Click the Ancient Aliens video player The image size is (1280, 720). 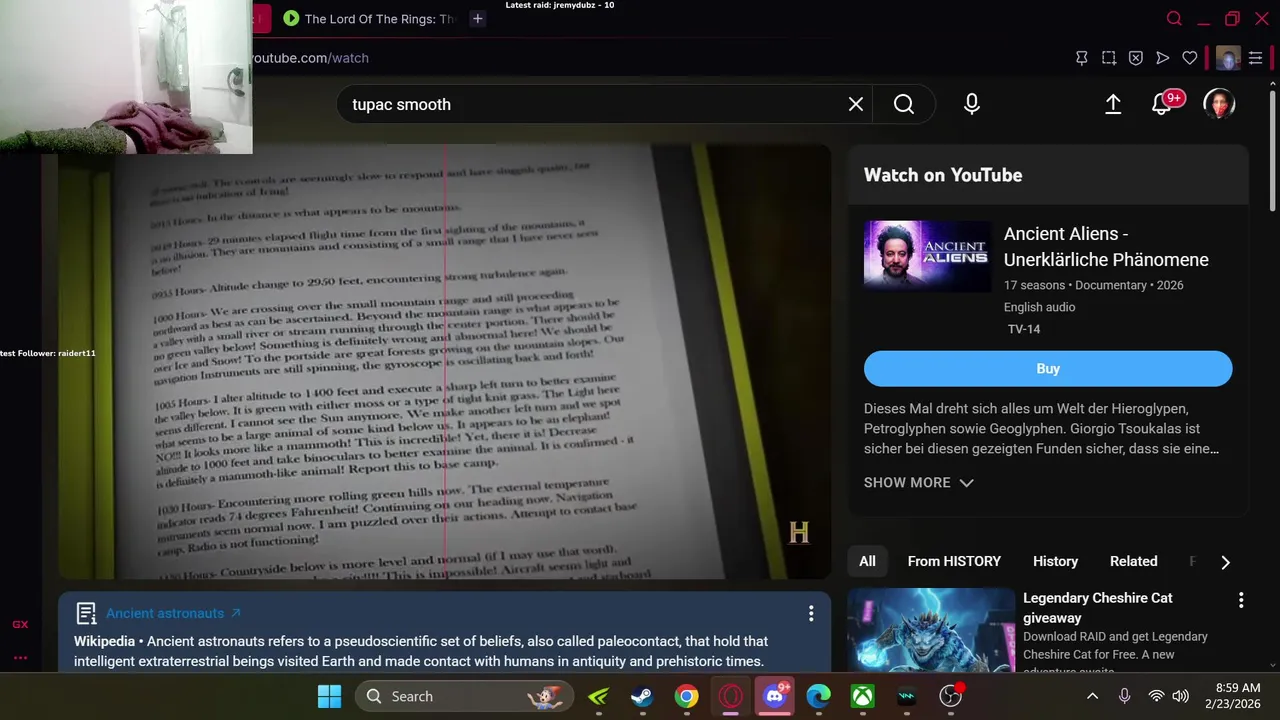(444, 361)
